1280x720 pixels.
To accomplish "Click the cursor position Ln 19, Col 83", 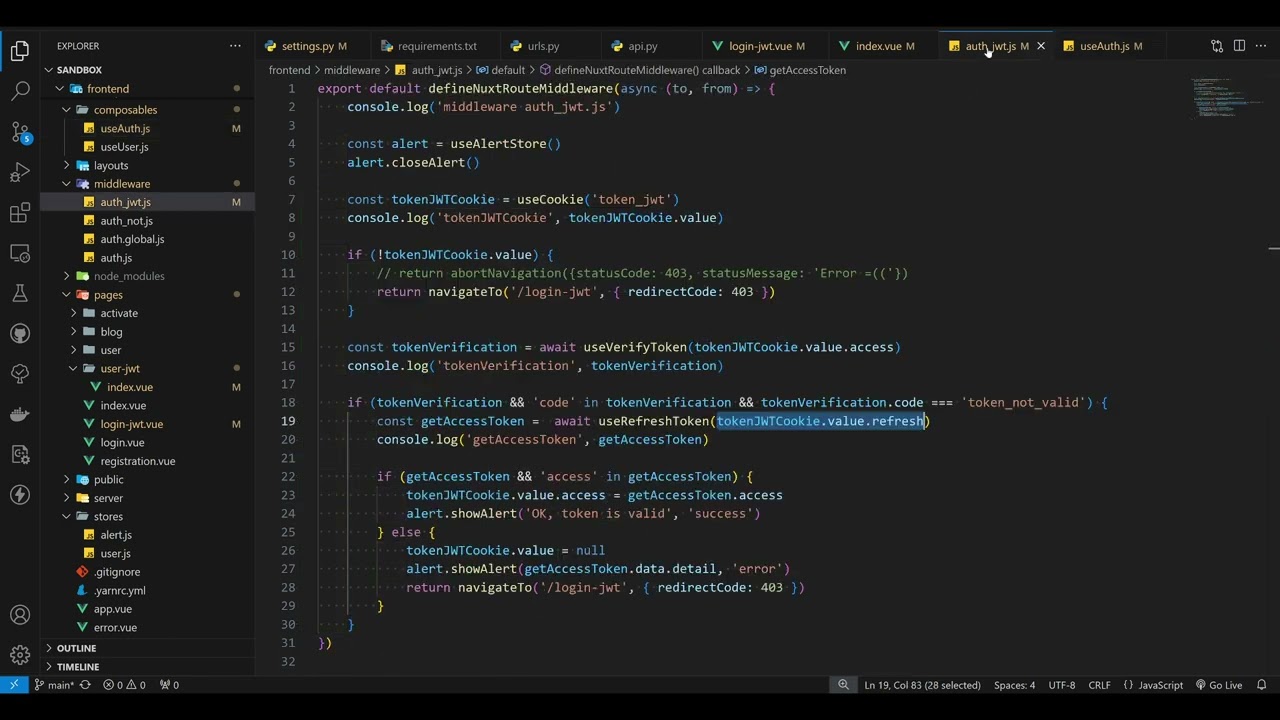I will click(x=922, y=685).
